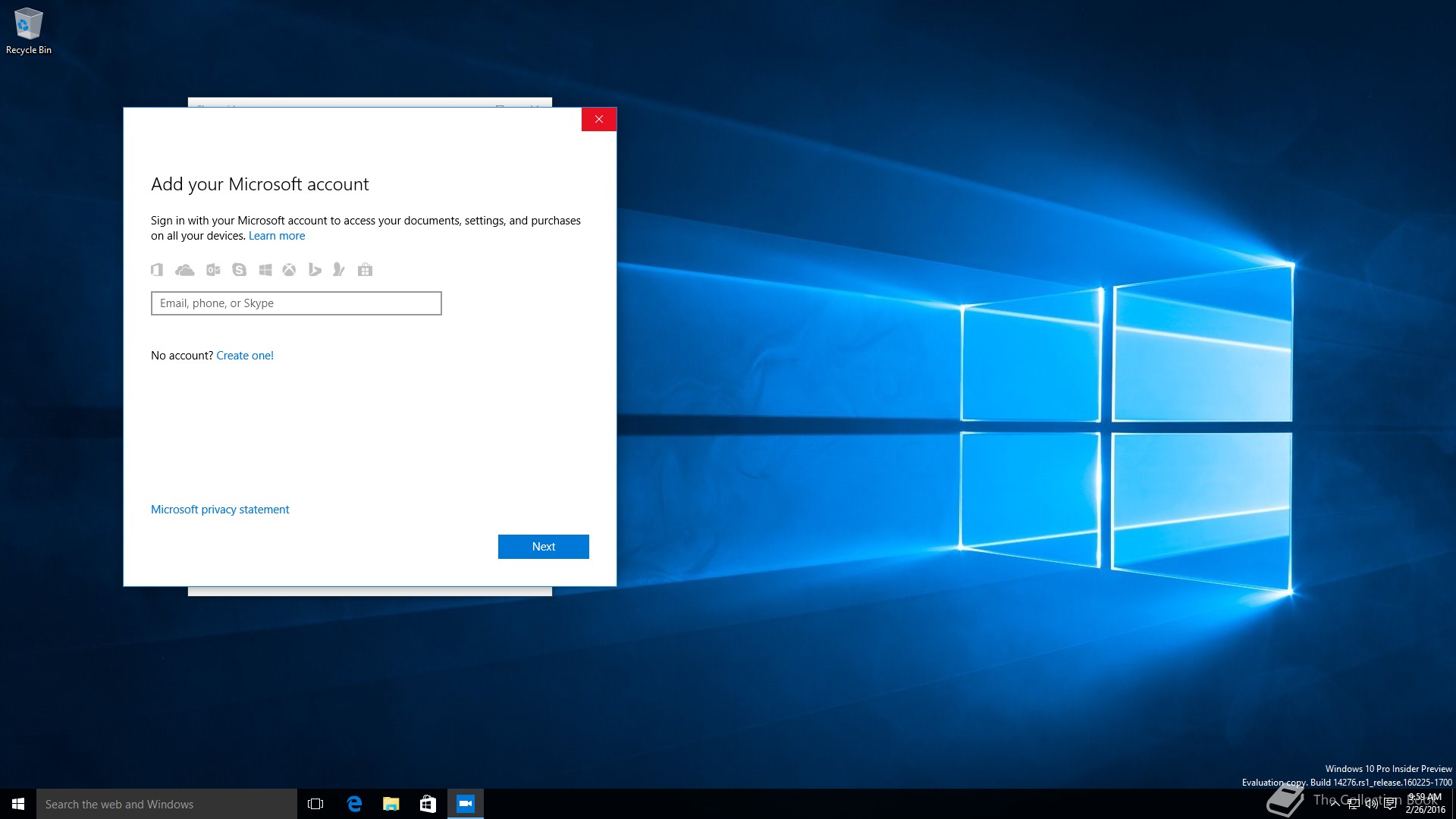This screenshot has height=819, width=1456.
Task: Click the Search the web and Windows box
Action: click(167, 804)
